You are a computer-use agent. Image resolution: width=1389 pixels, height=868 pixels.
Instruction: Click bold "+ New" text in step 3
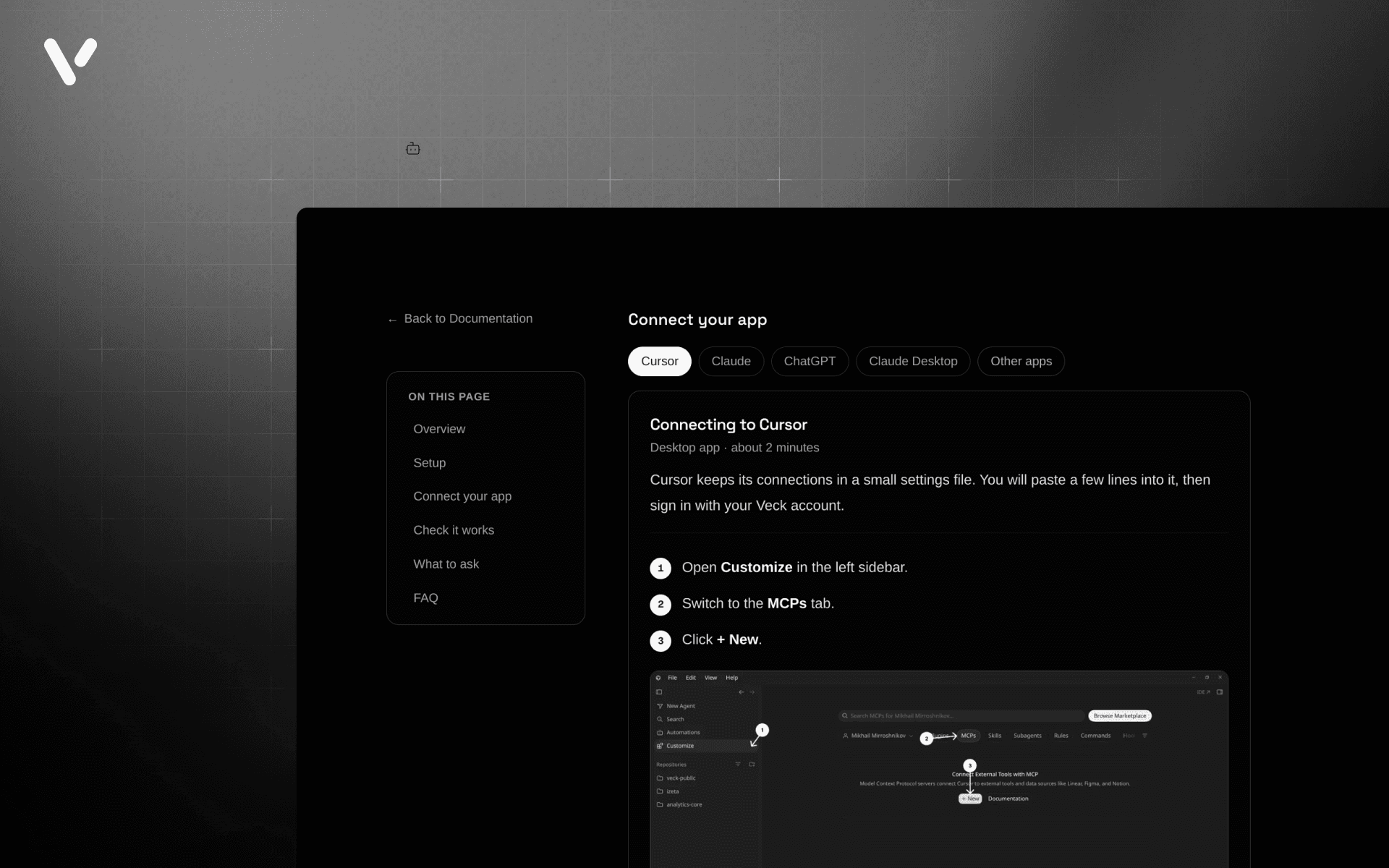(x=737, y=640)
